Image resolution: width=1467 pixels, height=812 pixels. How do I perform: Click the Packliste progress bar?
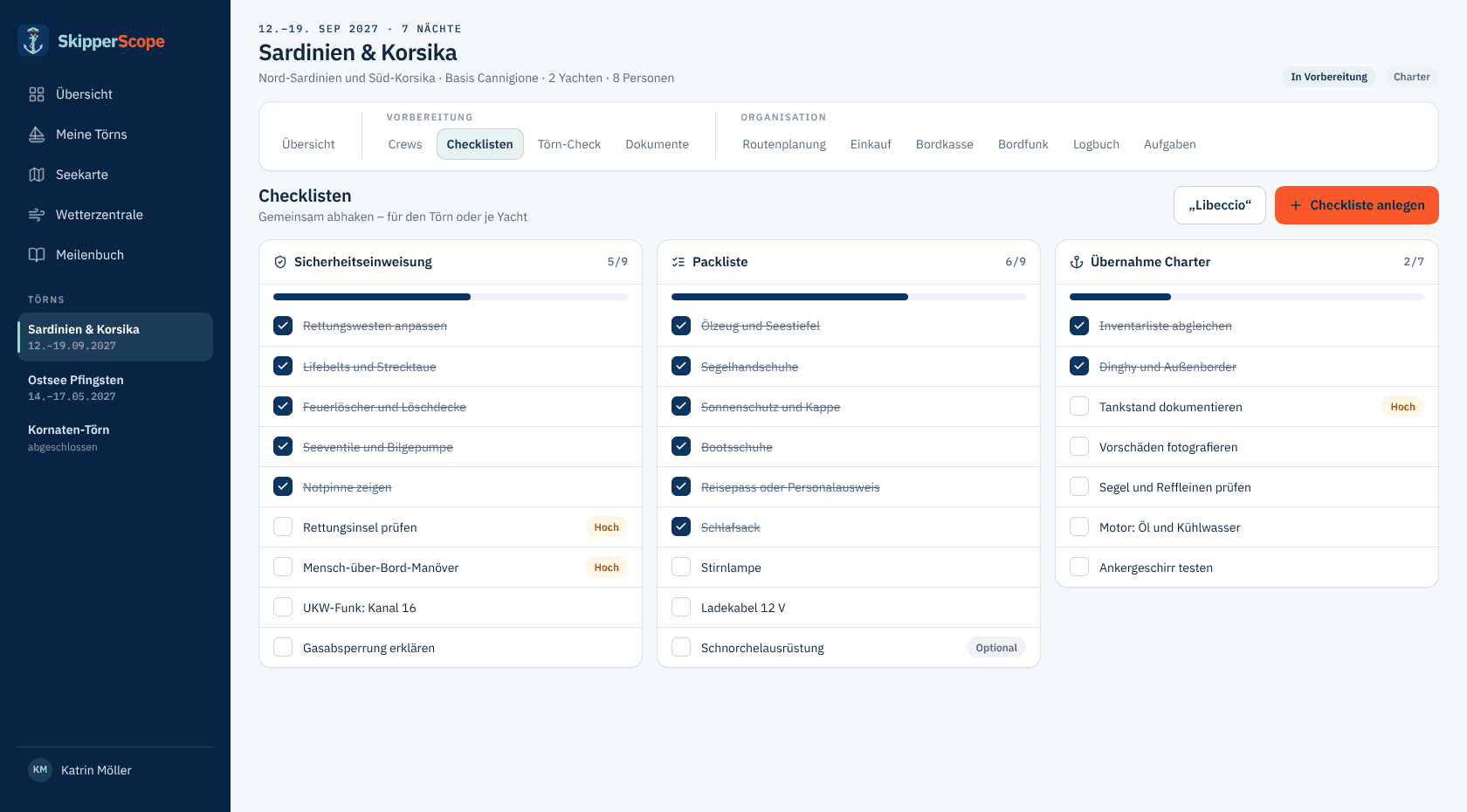click(x=849, y=297)
